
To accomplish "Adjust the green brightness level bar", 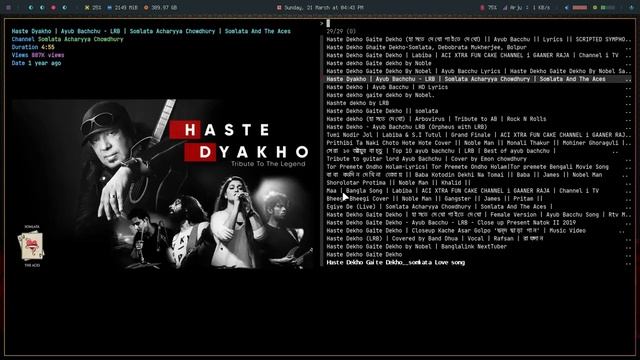I will 608,7.
